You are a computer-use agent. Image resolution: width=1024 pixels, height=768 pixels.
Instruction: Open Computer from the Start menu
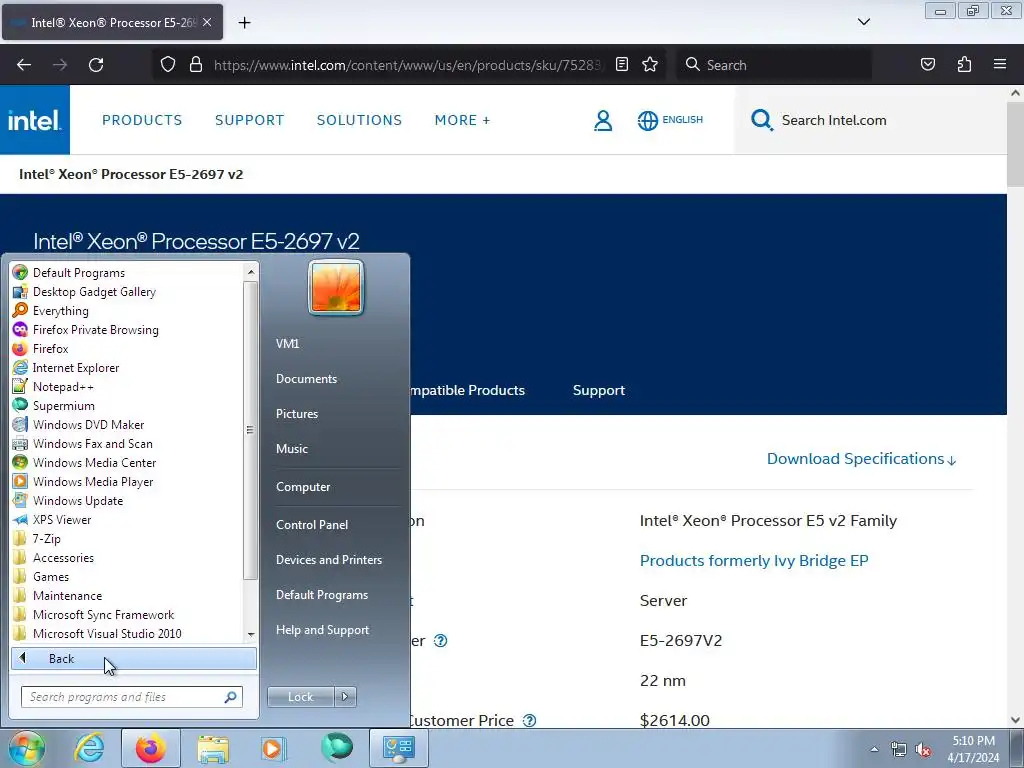303,487
